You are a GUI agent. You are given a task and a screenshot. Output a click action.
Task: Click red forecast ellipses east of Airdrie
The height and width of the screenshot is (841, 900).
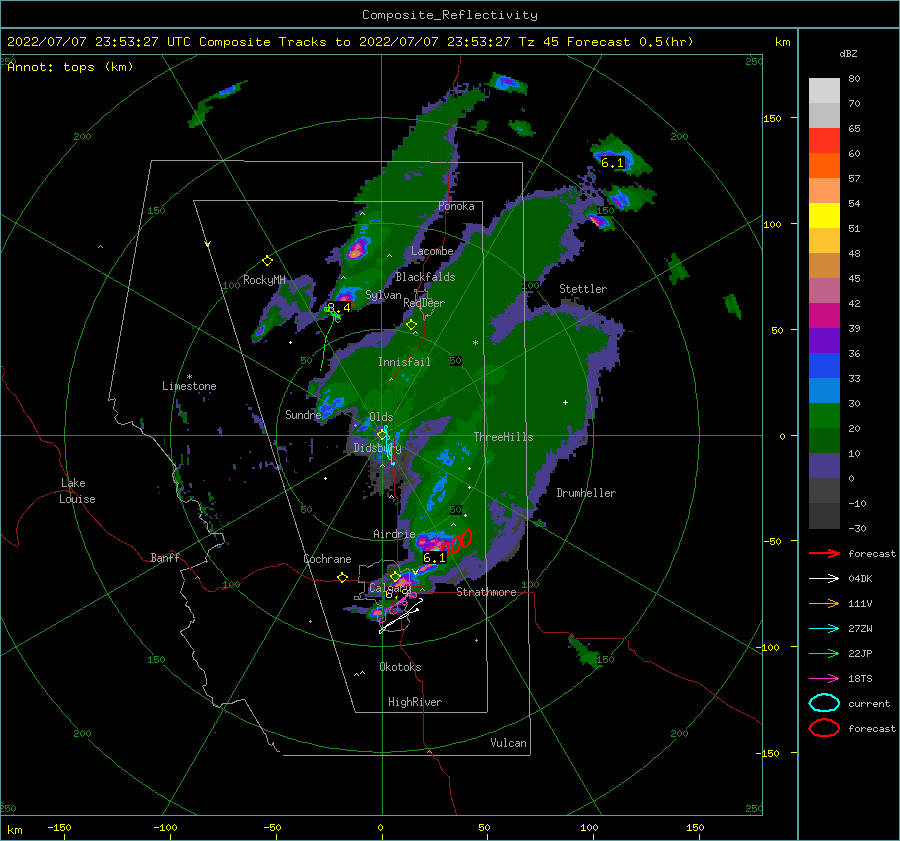click(x=460, y=541)
